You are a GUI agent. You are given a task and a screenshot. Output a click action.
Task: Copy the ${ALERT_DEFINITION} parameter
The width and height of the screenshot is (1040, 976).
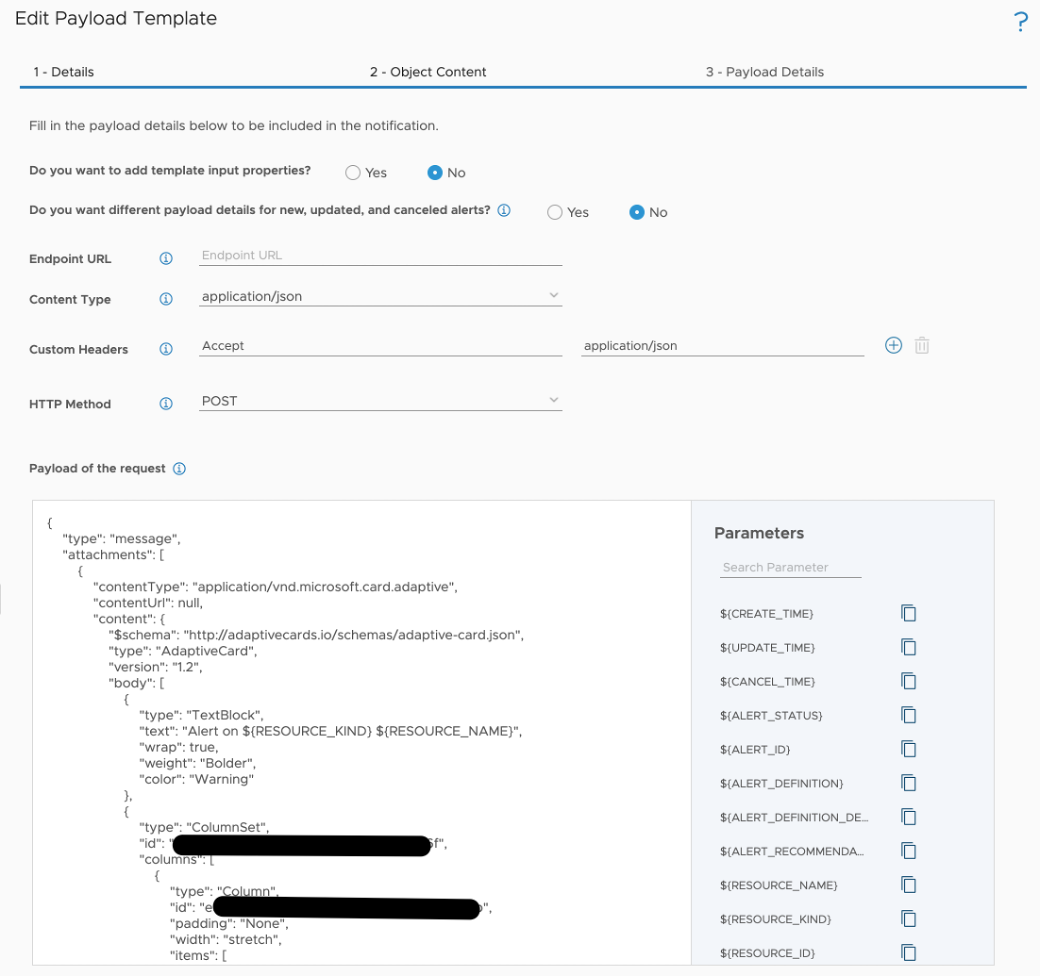point(909,783)
